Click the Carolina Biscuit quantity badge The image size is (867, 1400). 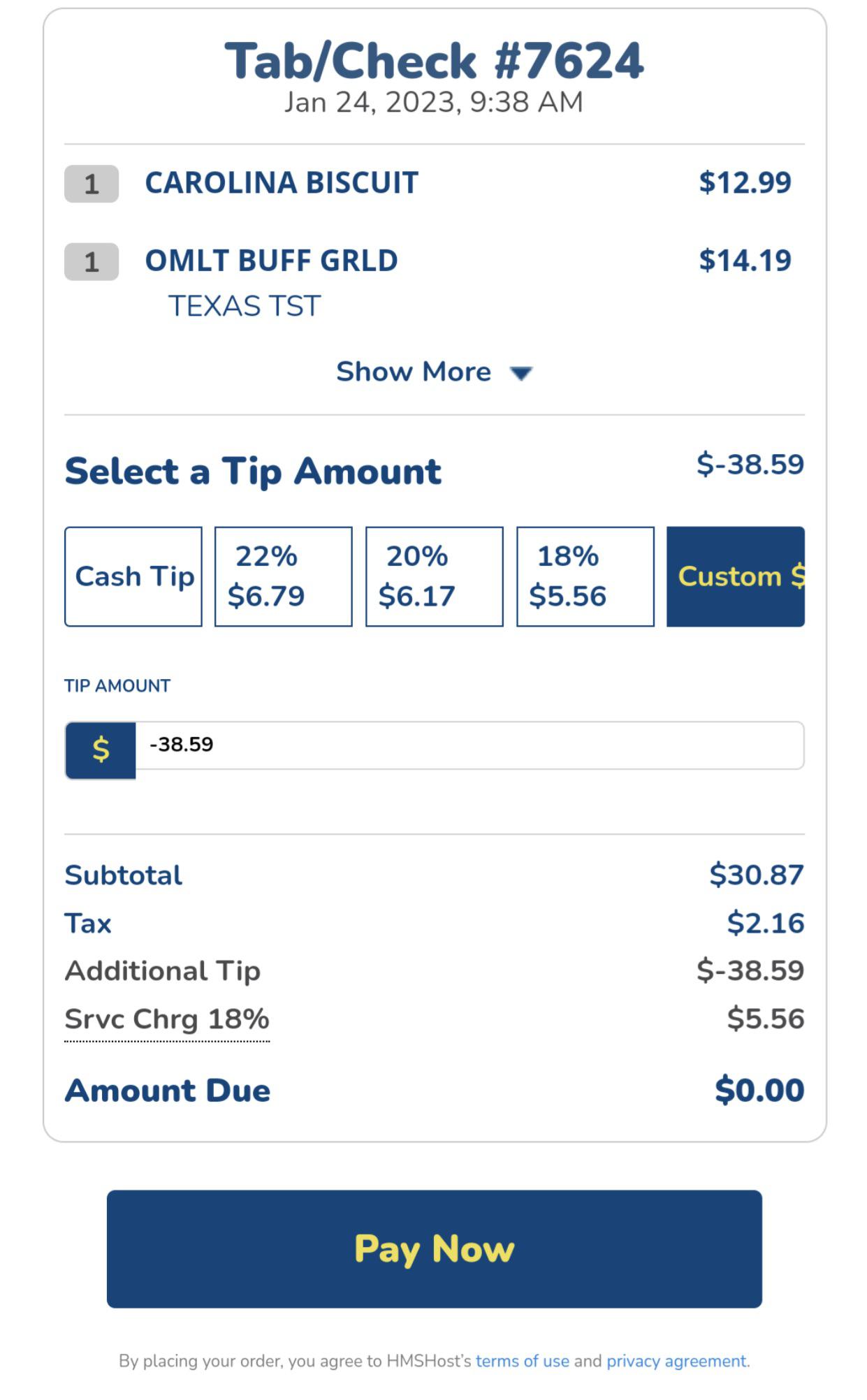coord(92,184)
